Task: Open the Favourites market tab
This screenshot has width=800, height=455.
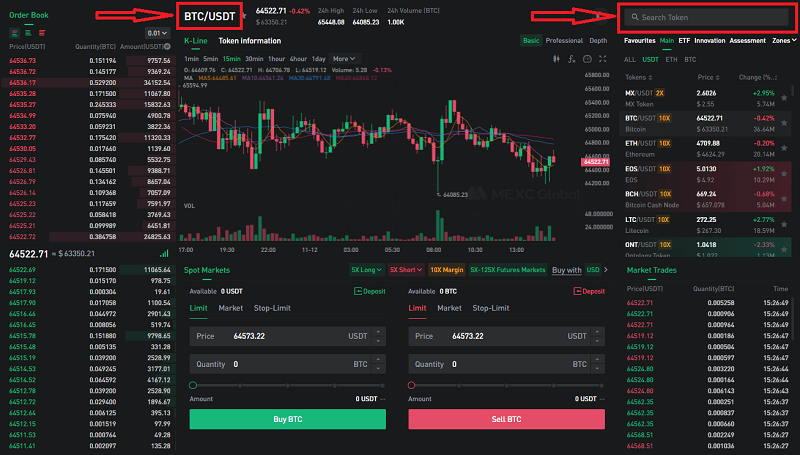Action: tap(639, 40)
